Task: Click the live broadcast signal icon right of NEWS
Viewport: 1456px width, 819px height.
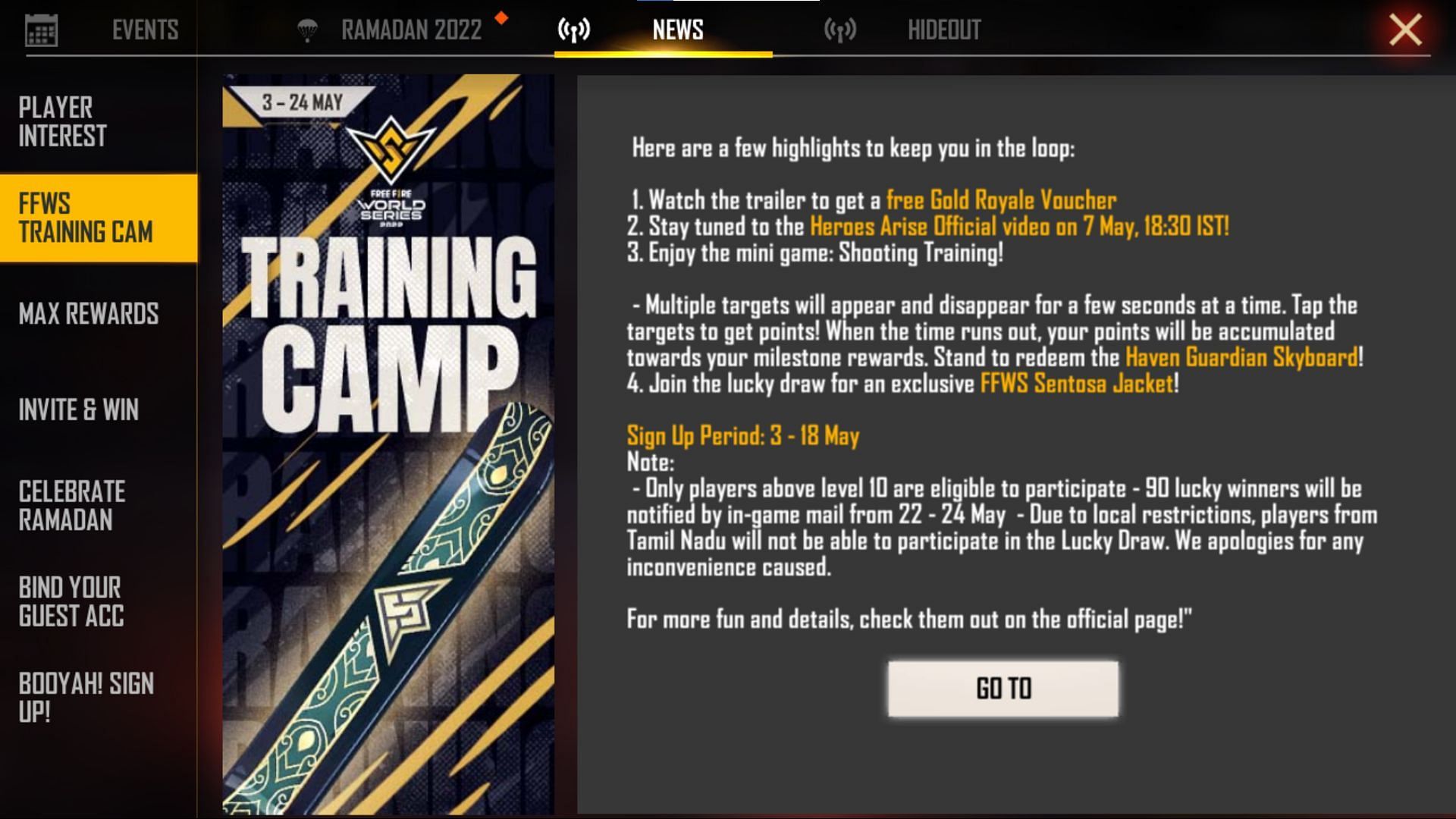Action: click(840, 28)
